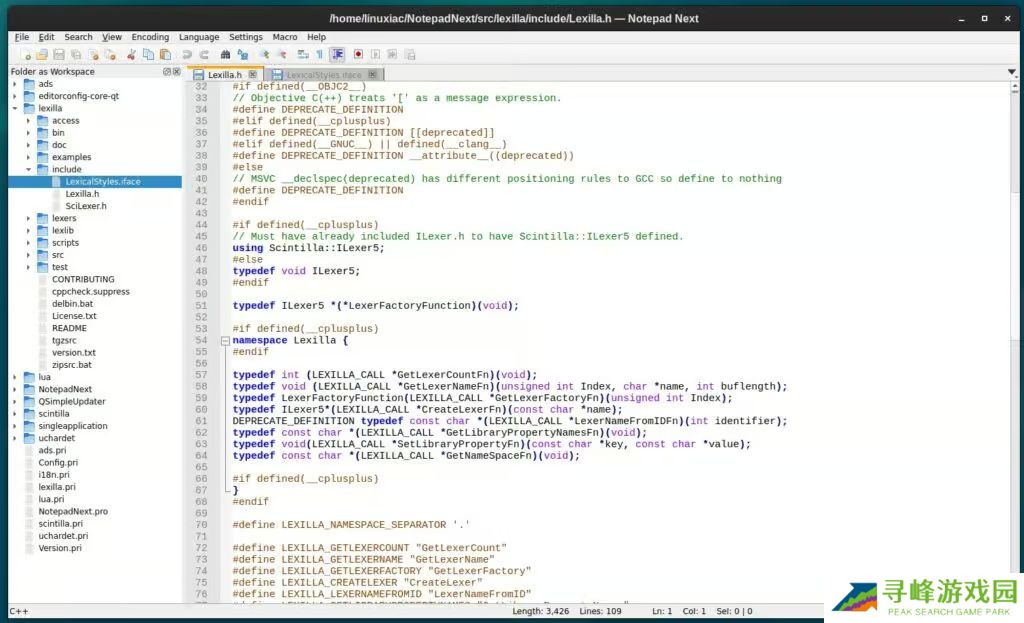Expand the scintilla folder node
The height and width of the screenshot is (623, 1024).
coord(15,413)
